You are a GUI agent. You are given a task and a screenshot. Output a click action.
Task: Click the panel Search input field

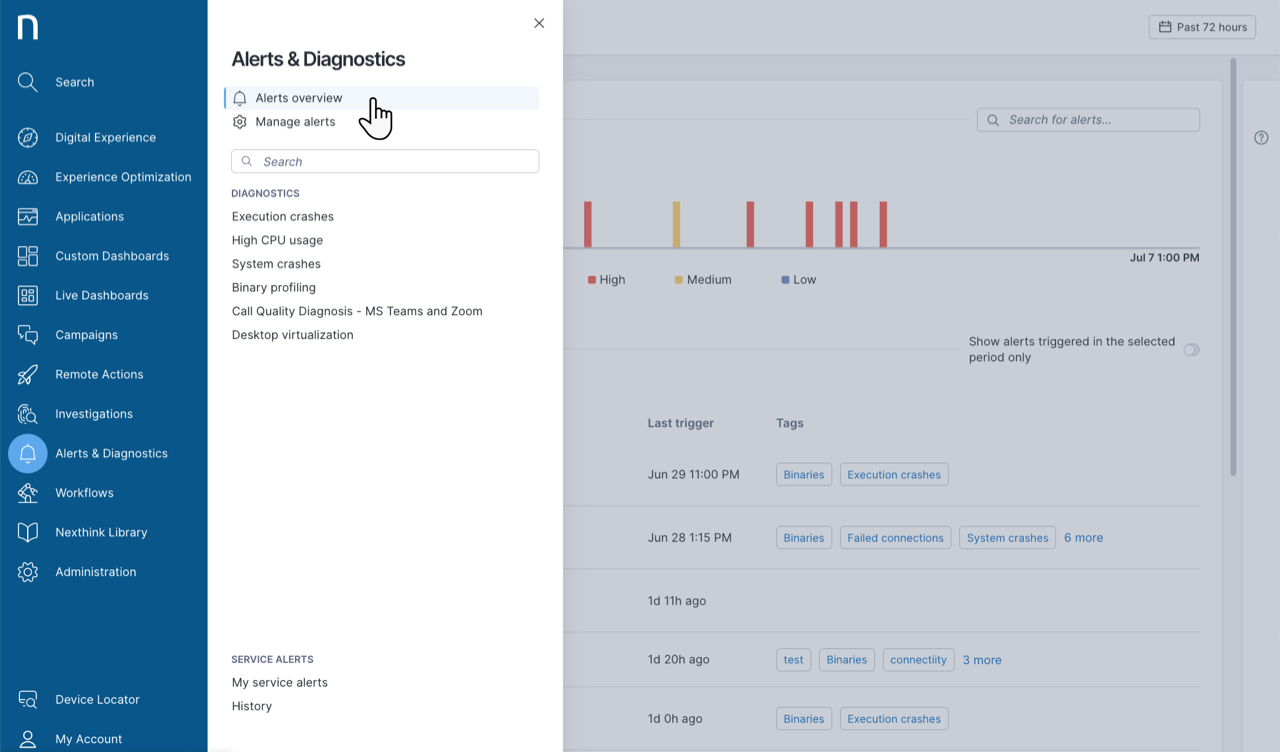385,161
